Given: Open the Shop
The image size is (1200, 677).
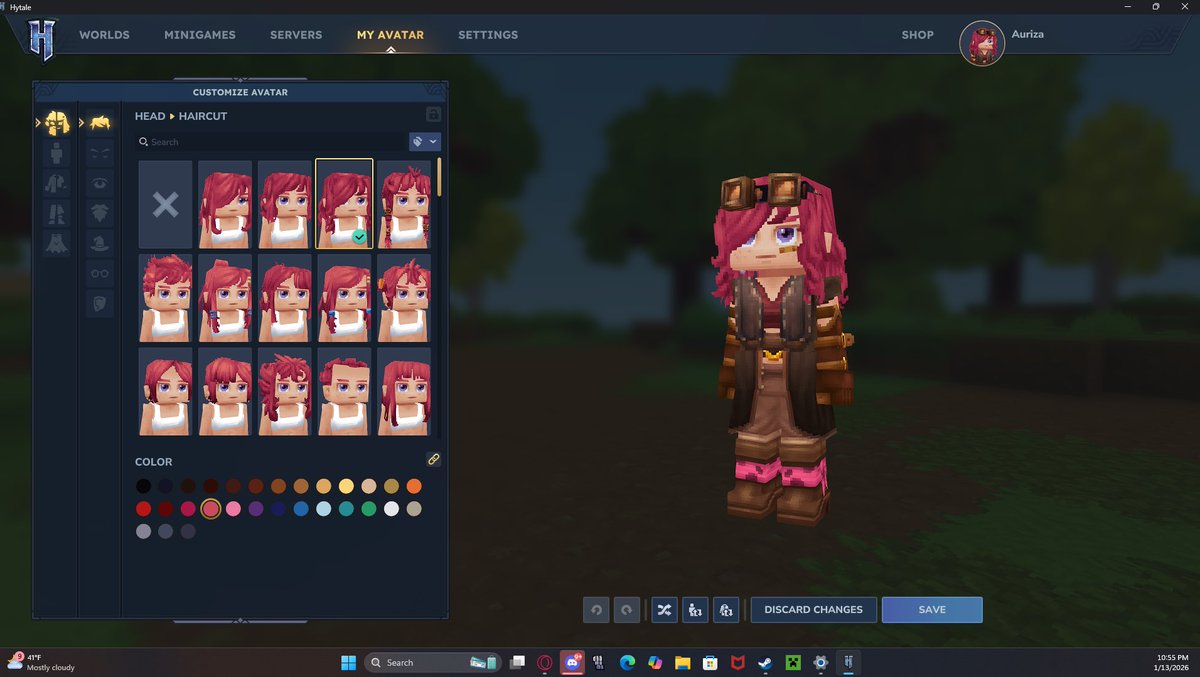Looking at the screenshot, I should click(917, 35).
